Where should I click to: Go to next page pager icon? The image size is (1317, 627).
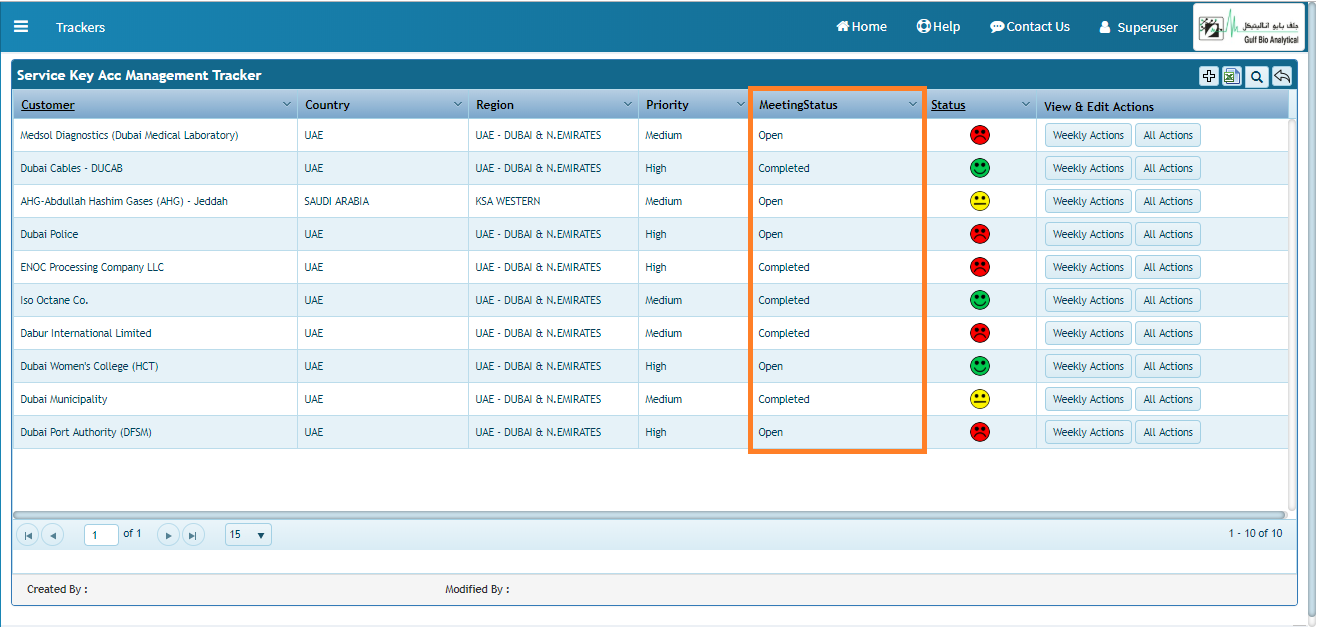point(168,535)
